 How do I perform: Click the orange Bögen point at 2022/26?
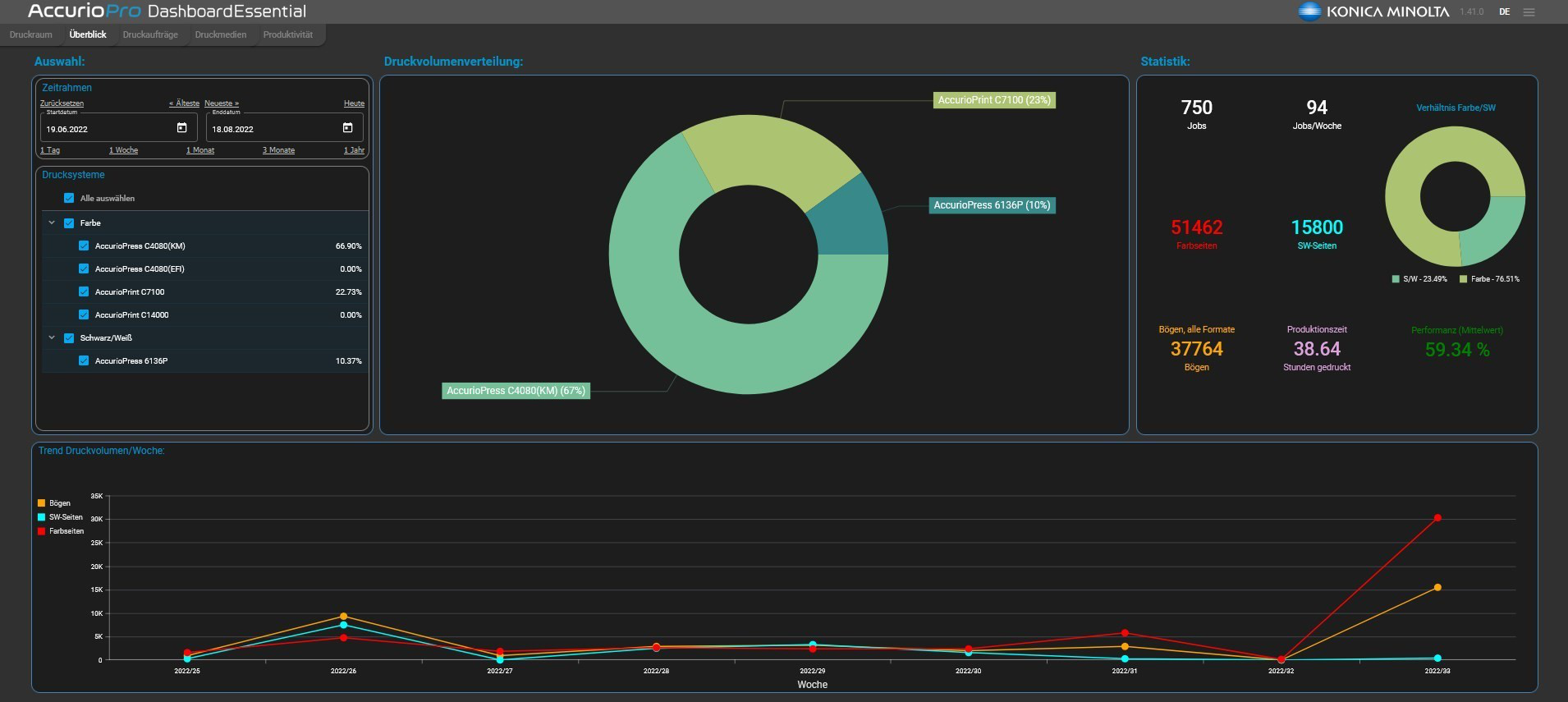pos(343,617)
